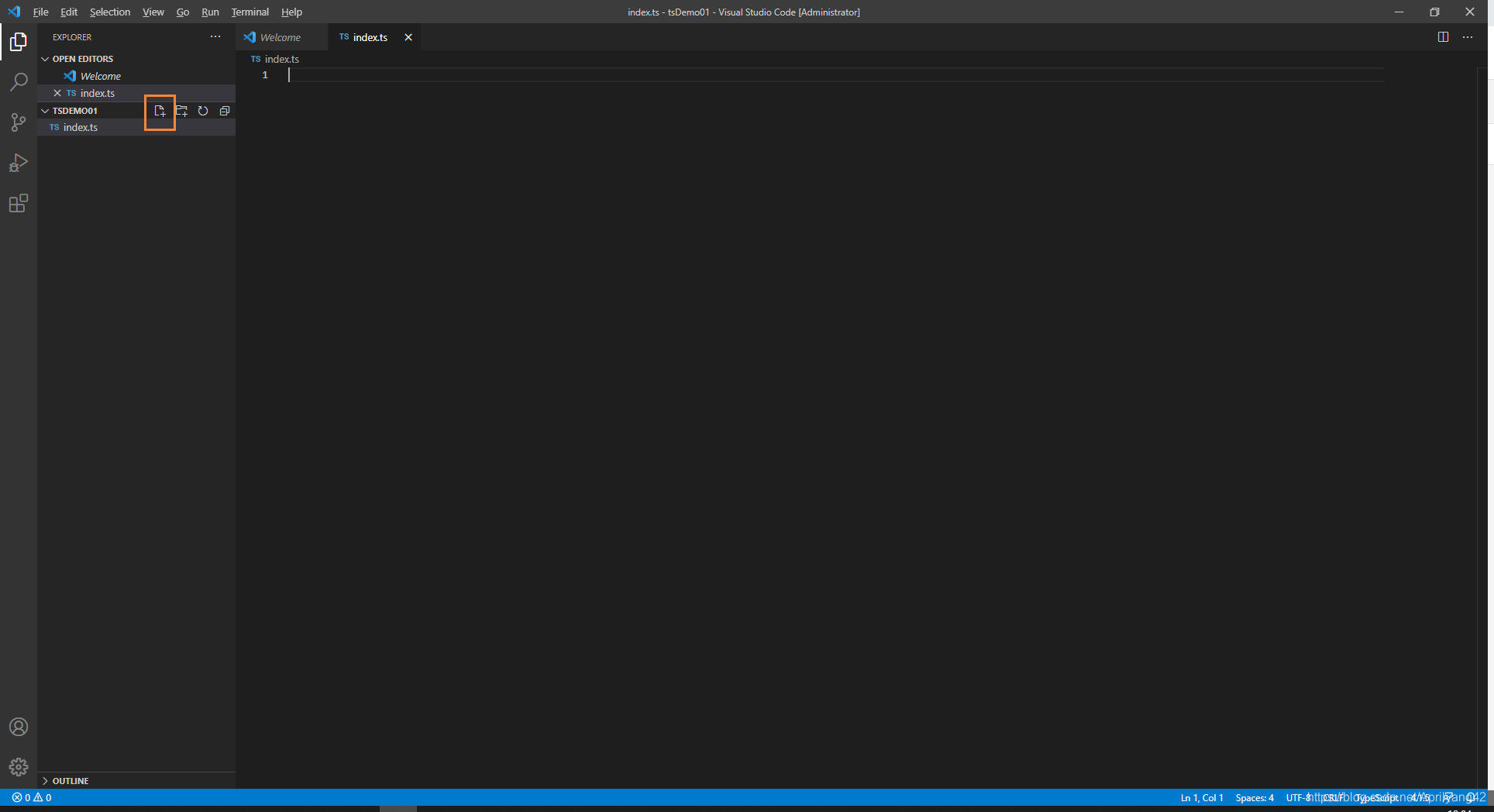Screen dimensions: 1494x812
Task: Click CRLF end-of-line selector
Action: 1334,797
